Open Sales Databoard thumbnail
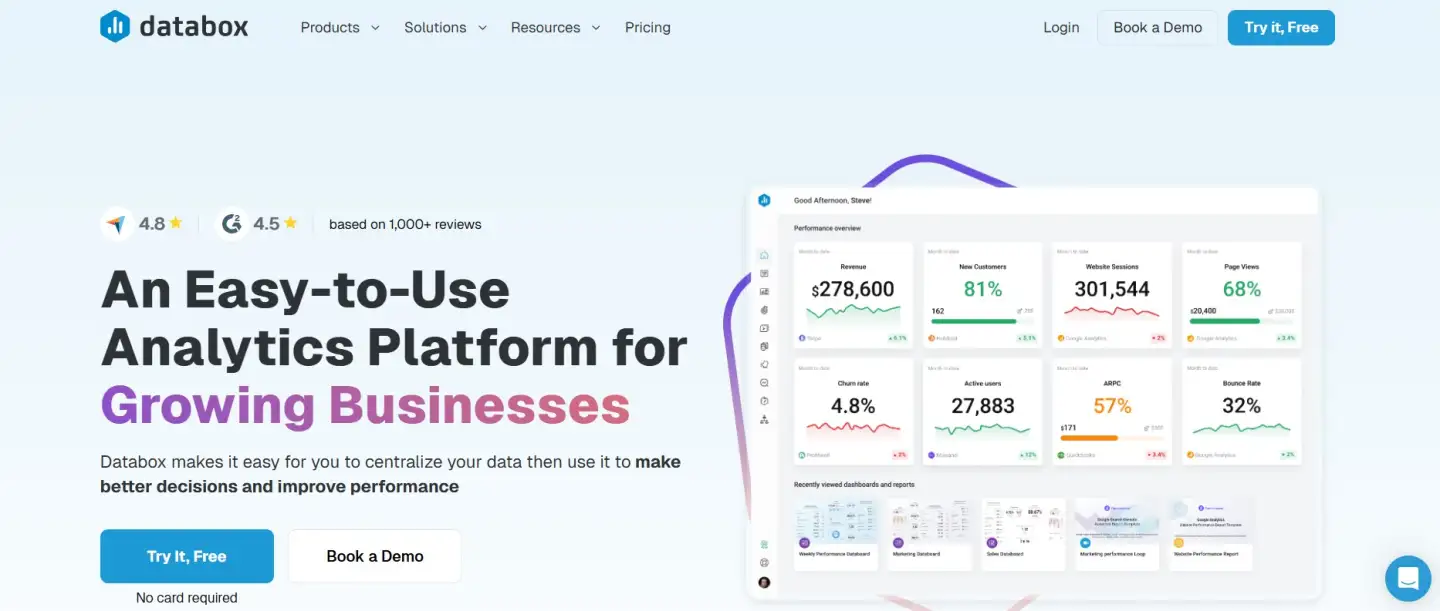The width and height of the screenshot is (1440, 611). tap(1023, 534)
